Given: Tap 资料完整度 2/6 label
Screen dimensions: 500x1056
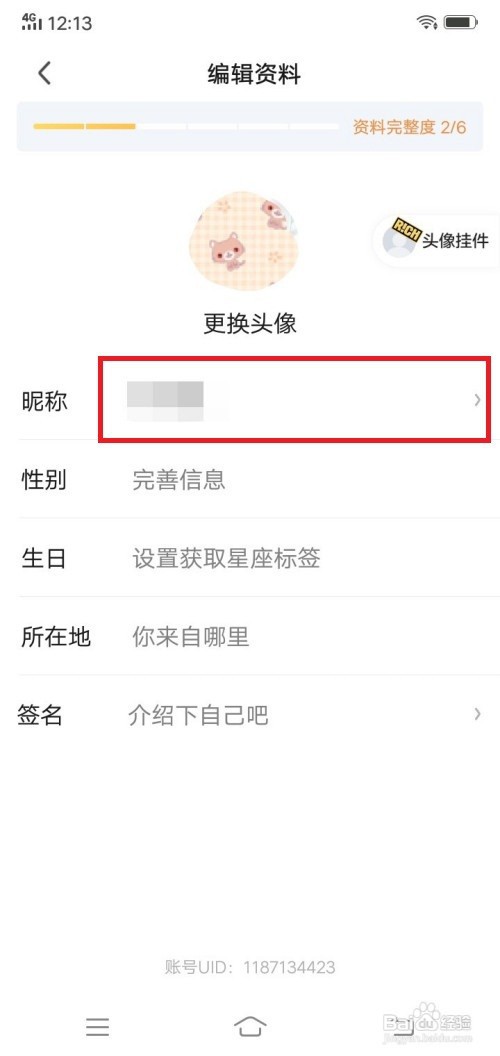Looking at the screenshot, I should point(410,127).
